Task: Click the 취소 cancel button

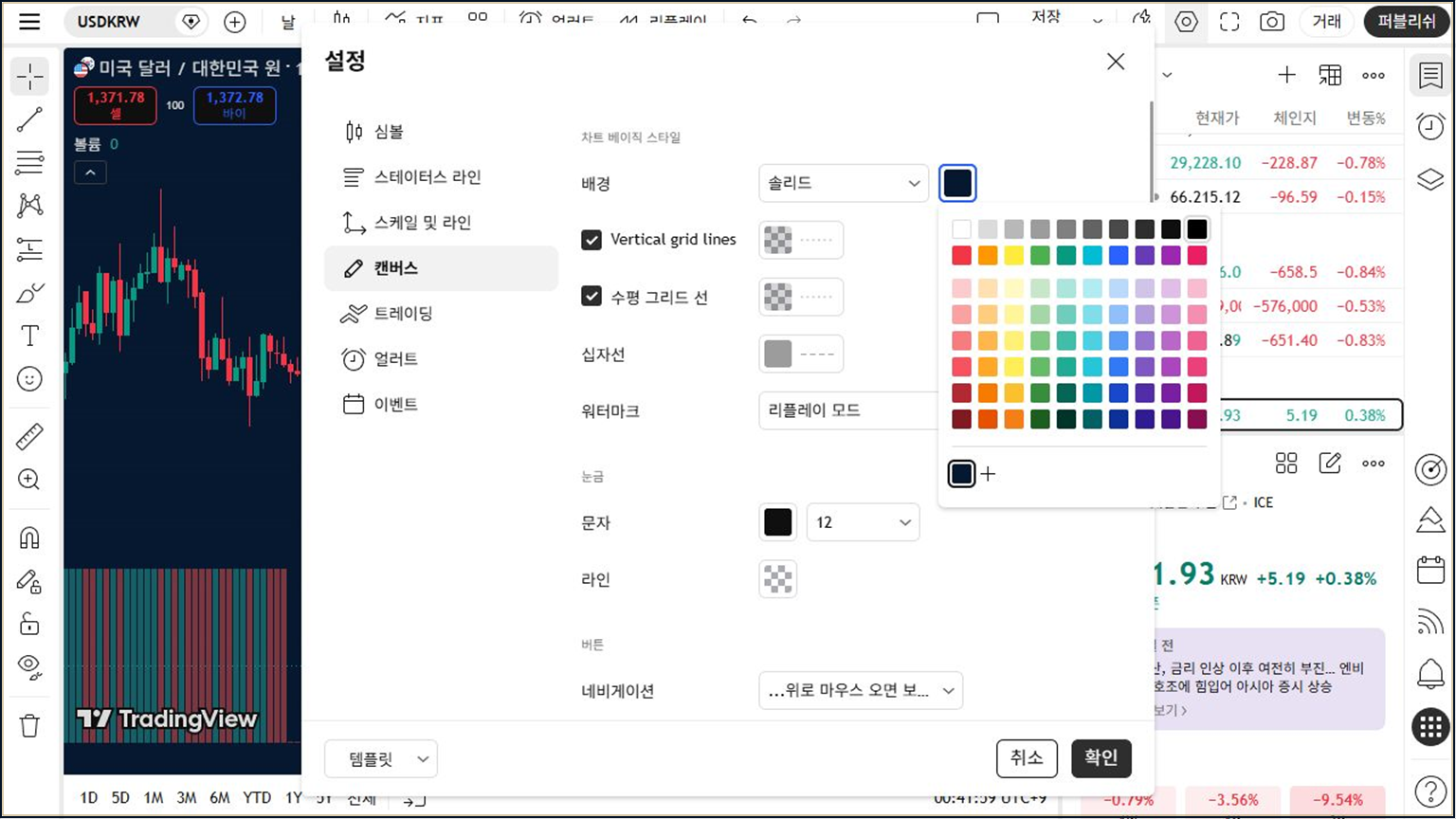Action: tap(1027, 758)
